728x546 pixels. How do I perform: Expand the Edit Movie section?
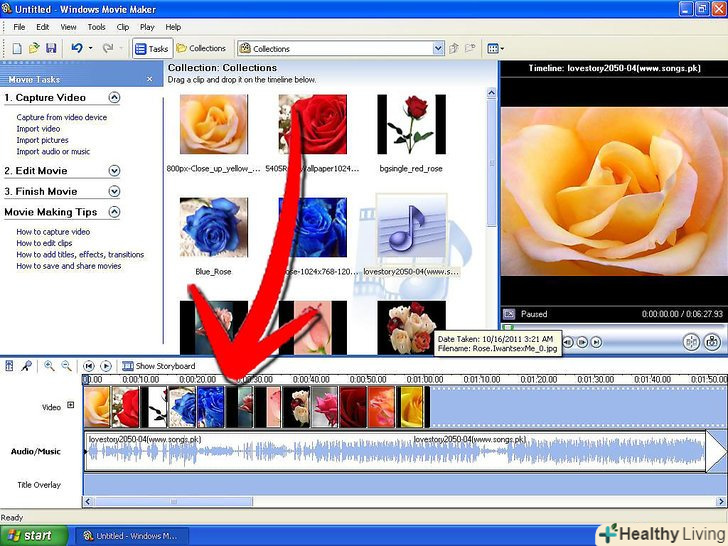click(x=114, y=171)
